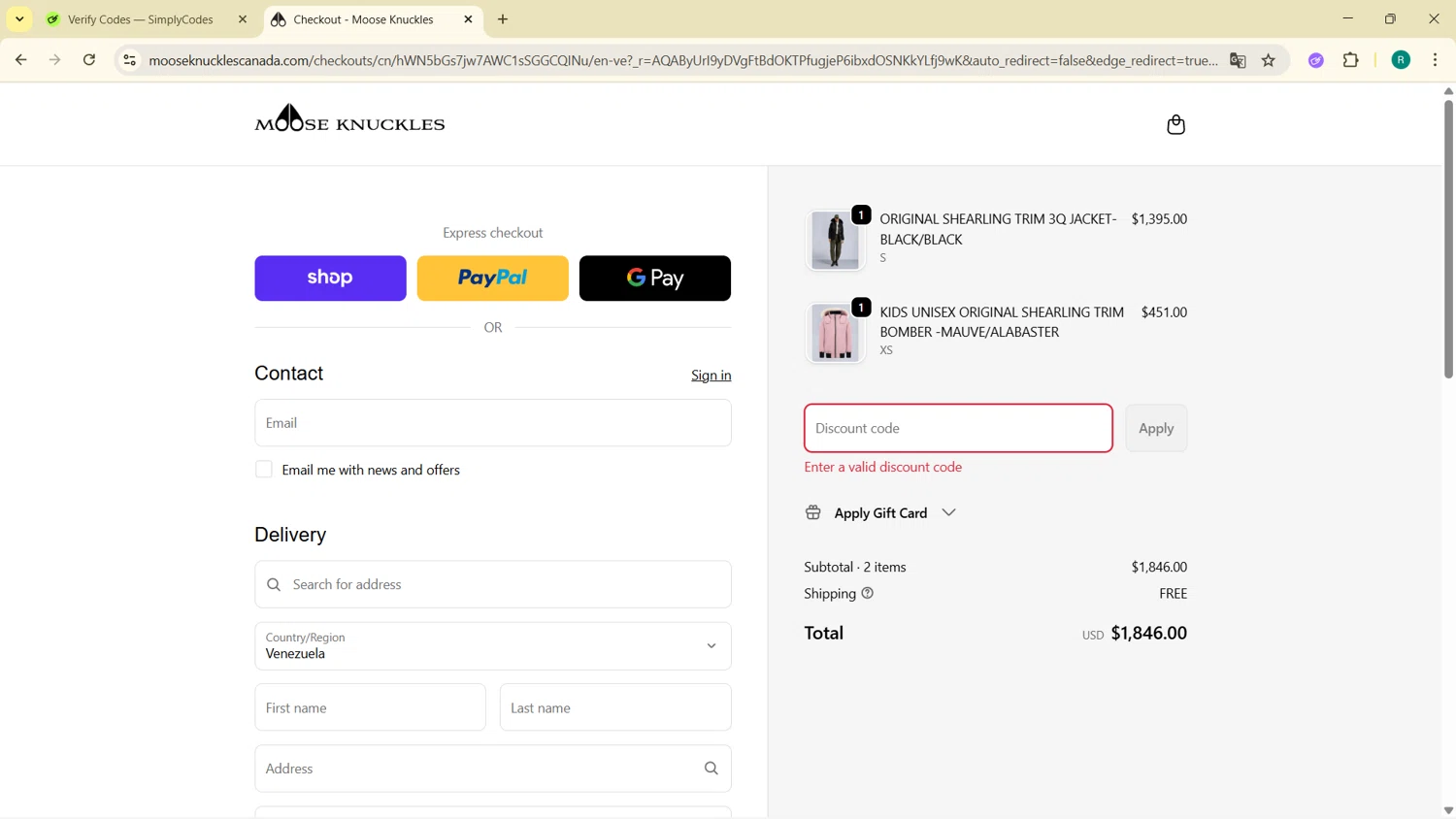Click the $451.00 item price
The width and height of the screenshot is (1456, 819).
[x=1164, y=312]
